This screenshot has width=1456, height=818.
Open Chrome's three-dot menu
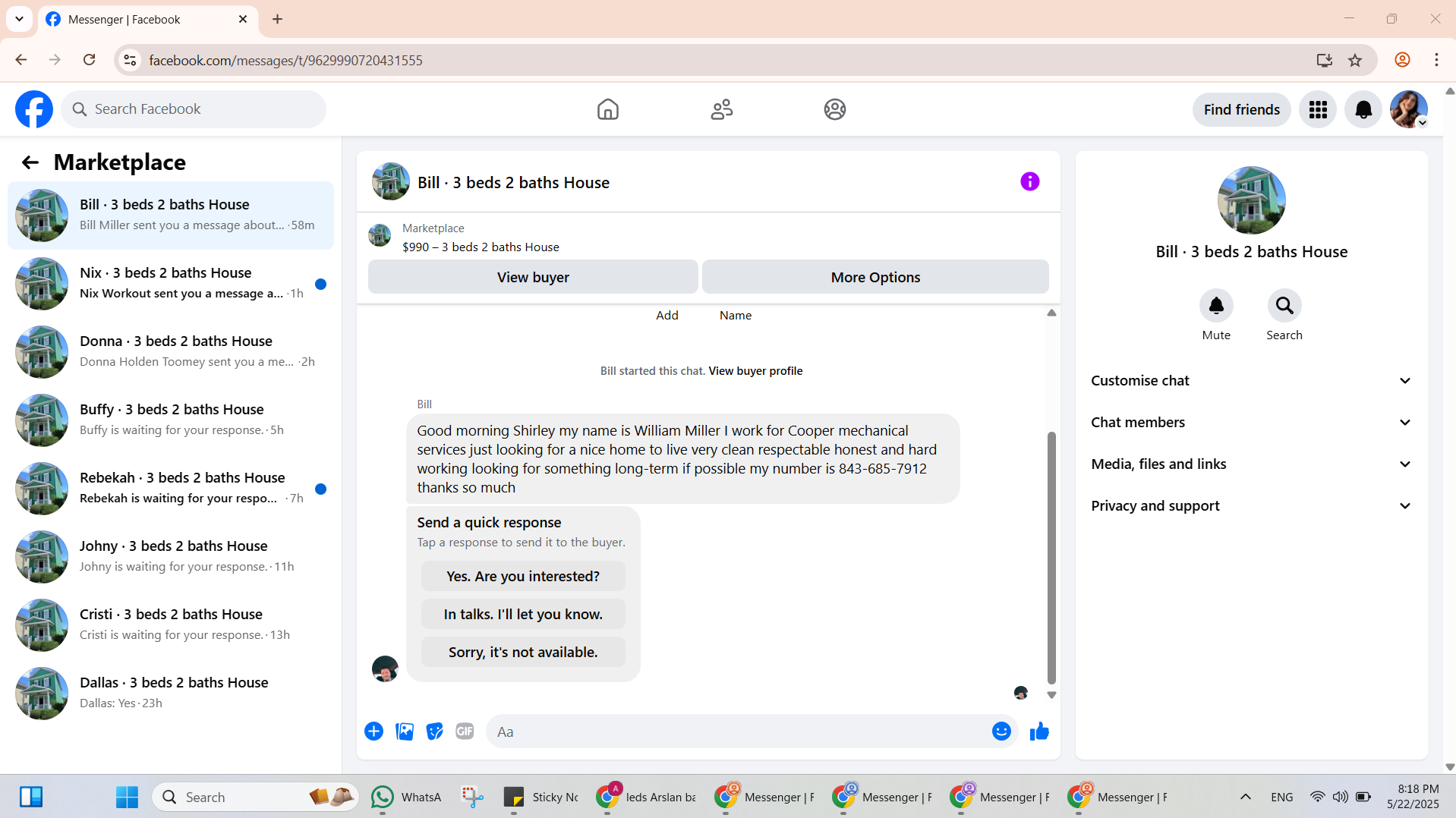pyautogui.click(x=1436, y=60)
